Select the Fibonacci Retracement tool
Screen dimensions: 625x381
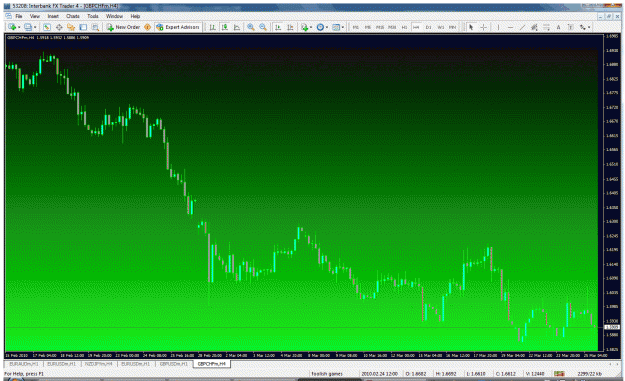point(546,27)
